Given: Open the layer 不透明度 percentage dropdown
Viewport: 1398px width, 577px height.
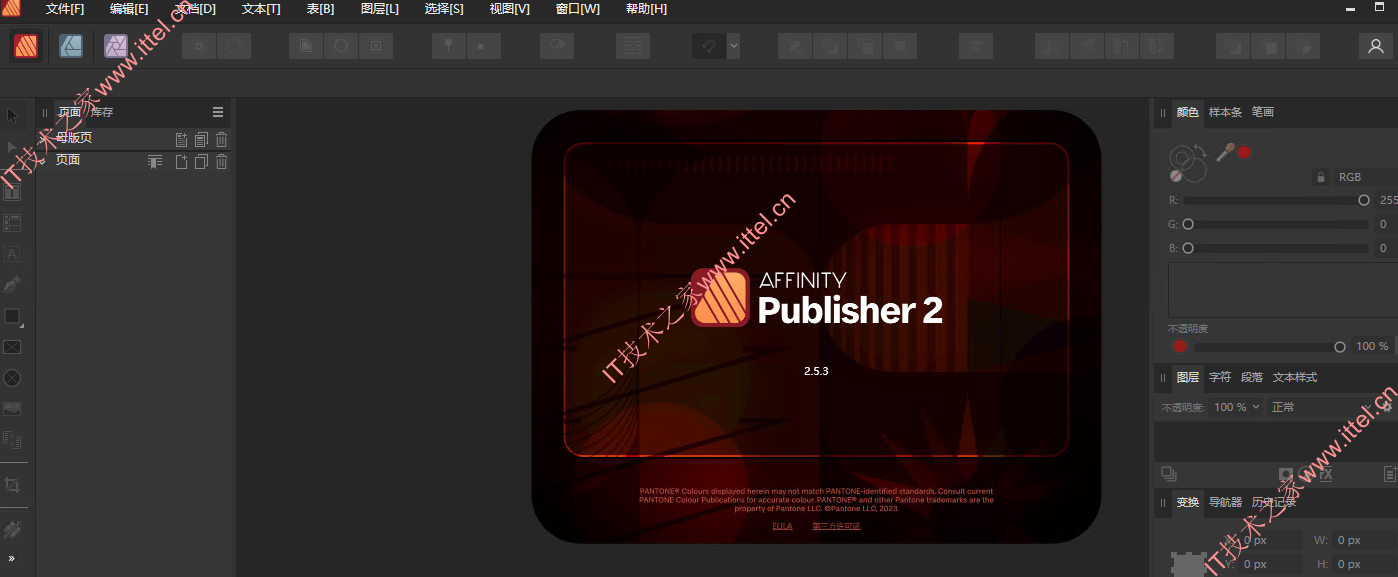Looking at the screenshot, I should pyautogui.click(x=1236, y=406).
